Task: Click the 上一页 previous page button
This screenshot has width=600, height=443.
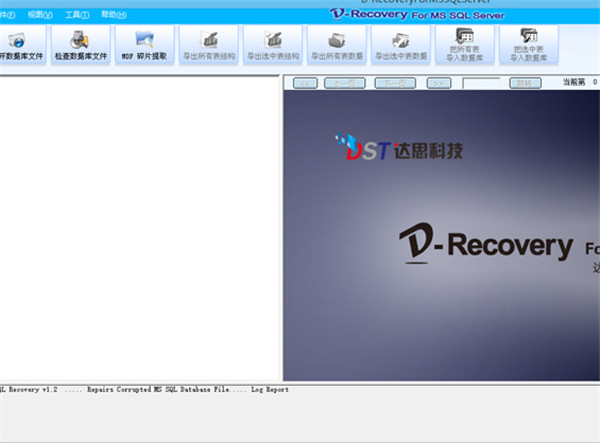Action: click(344, 83)
